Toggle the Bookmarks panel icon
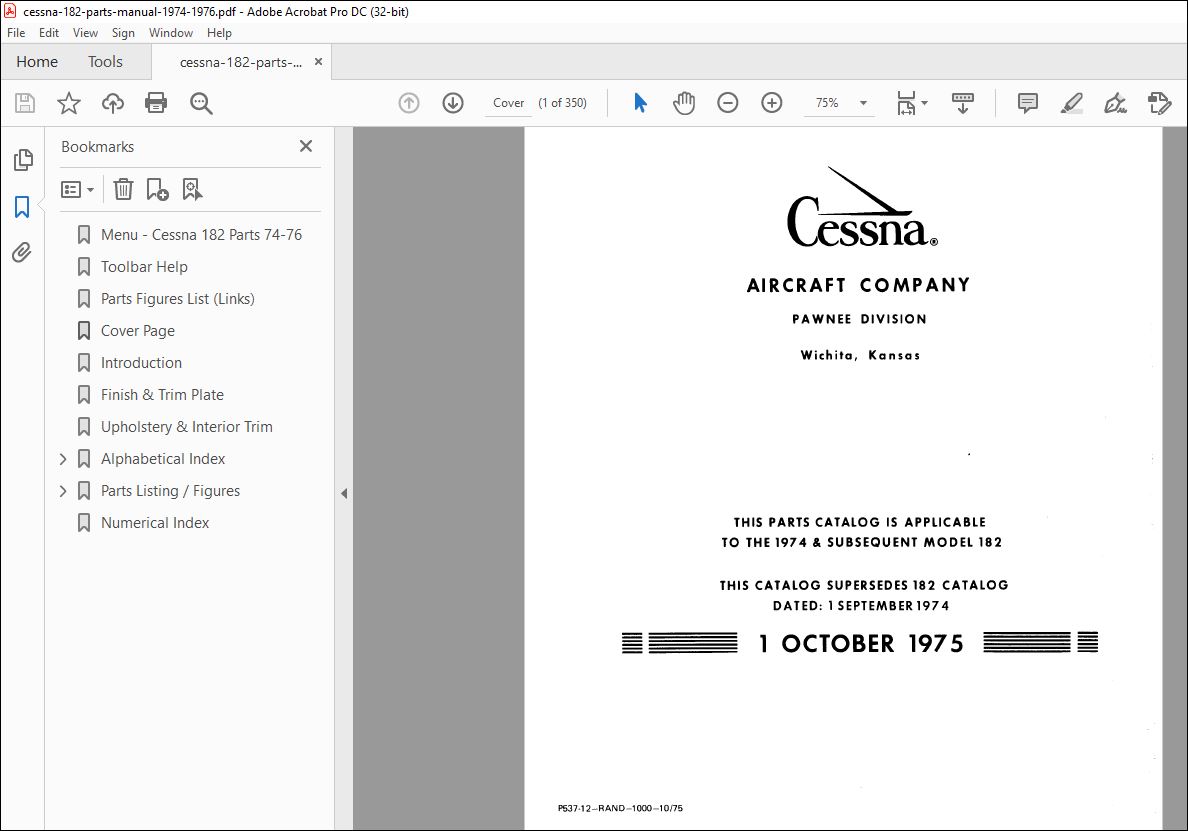 click(x=22, y=207)
